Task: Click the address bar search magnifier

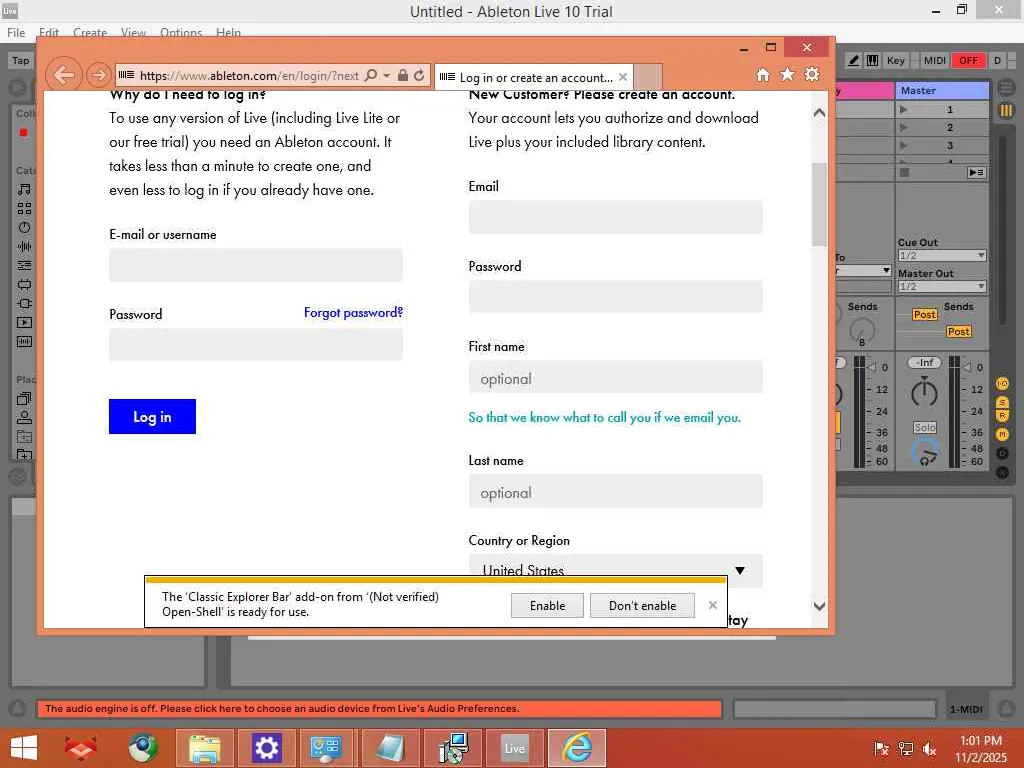Action: tap(371, 75)
